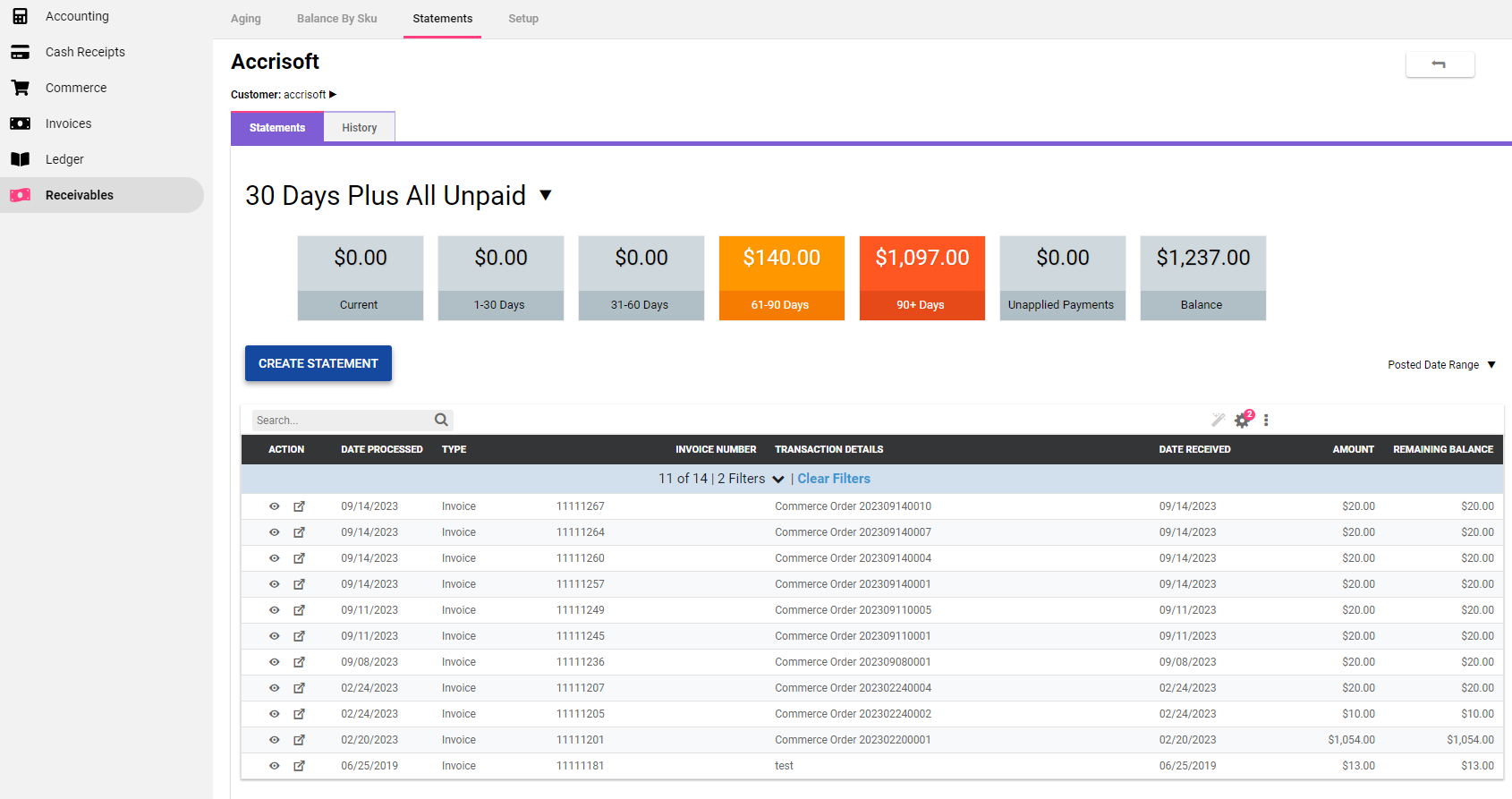View invoice 11111264 with the eye icon
This screenshot has height=799, width=1512.
click(275, 532)
